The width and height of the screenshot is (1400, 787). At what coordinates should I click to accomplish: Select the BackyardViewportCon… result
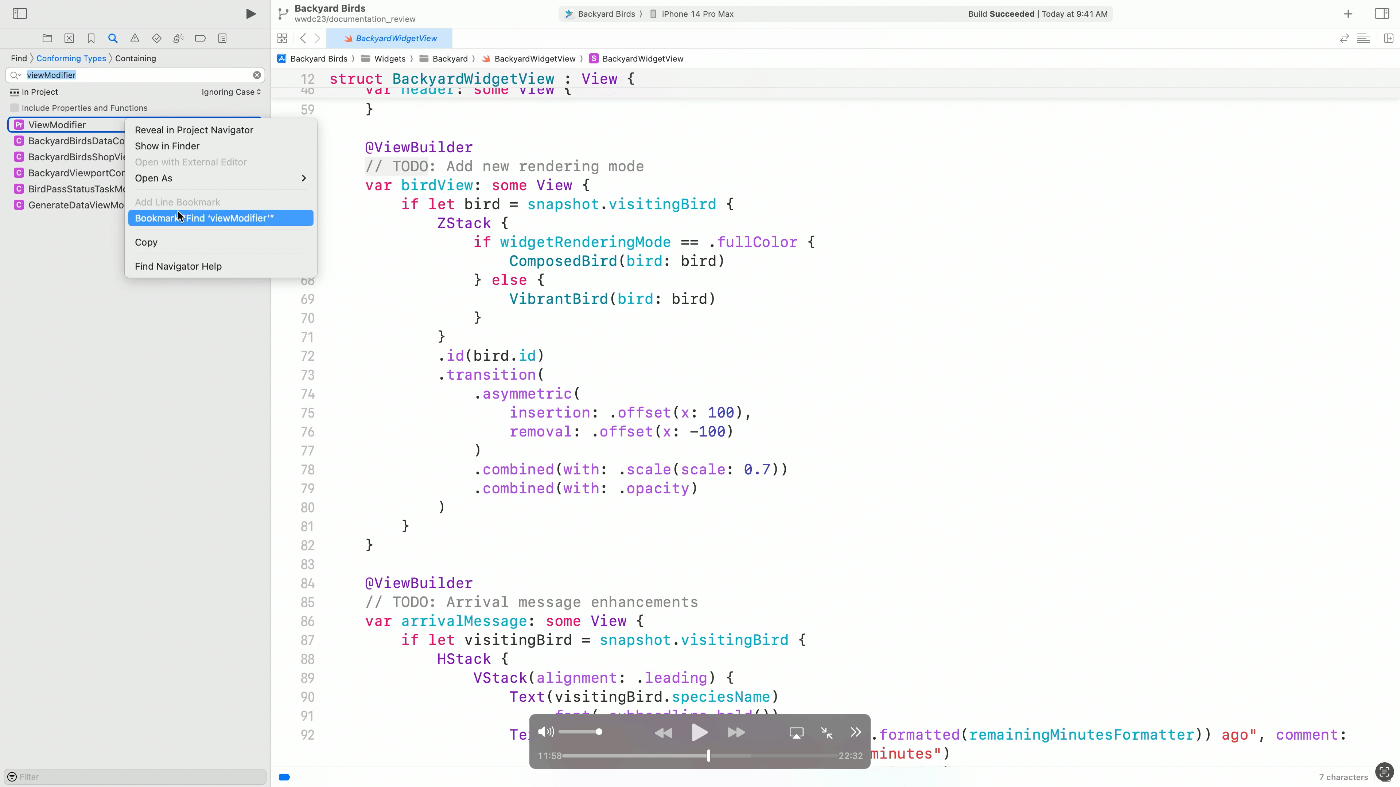coord(67,173)
